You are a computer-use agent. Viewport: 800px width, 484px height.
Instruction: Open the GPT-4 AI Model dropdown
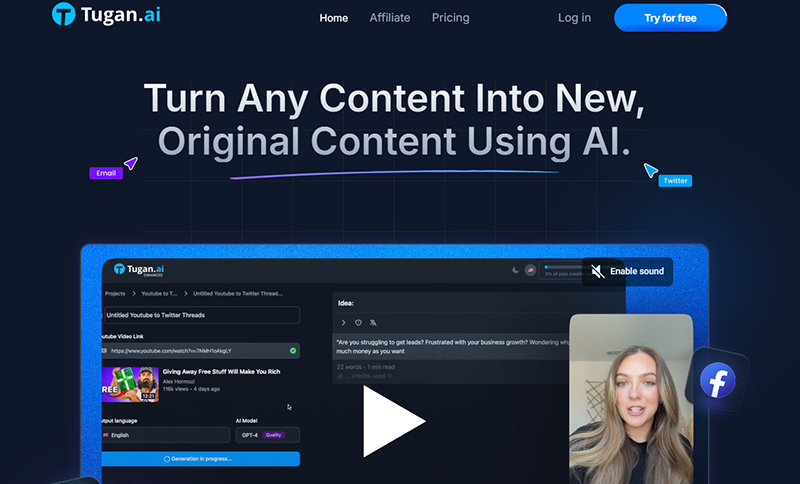point(267,435)
